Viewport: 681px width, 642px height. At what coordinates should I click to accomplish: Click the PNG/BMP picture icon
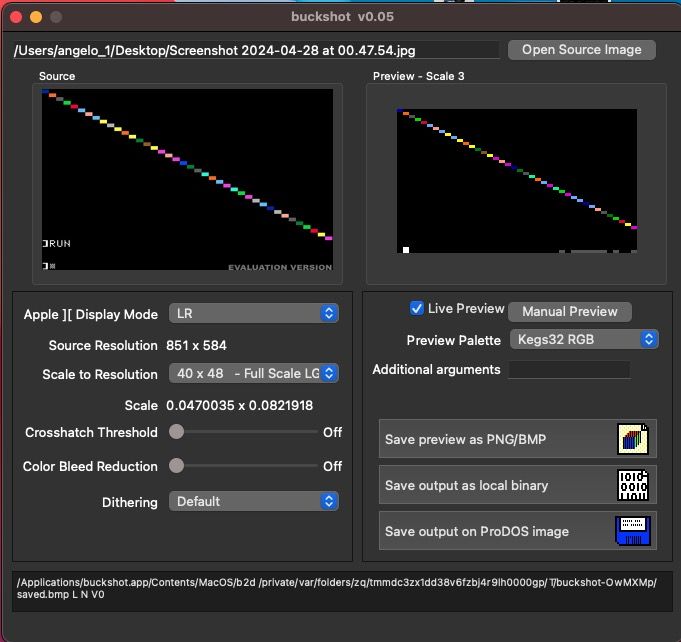(x=633, y=439)
